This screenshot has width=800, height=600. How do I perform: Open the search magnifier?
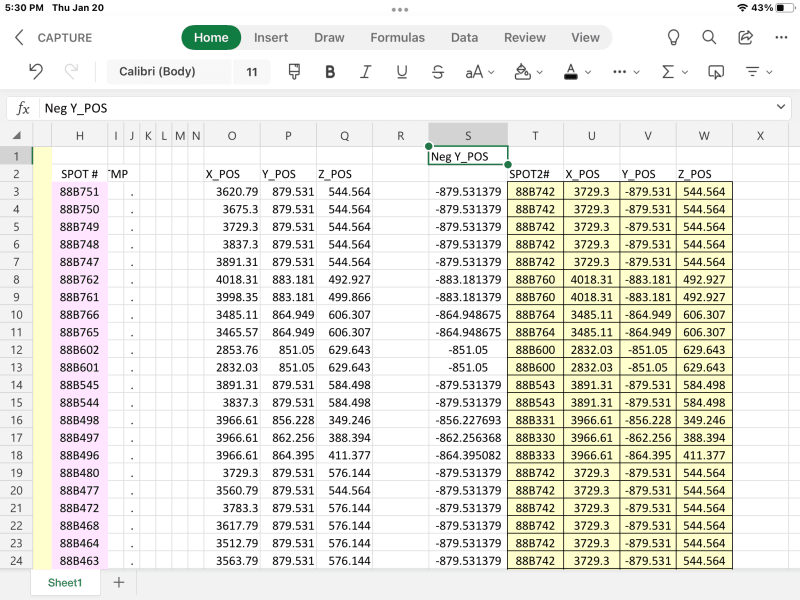[x=709, y=37]
